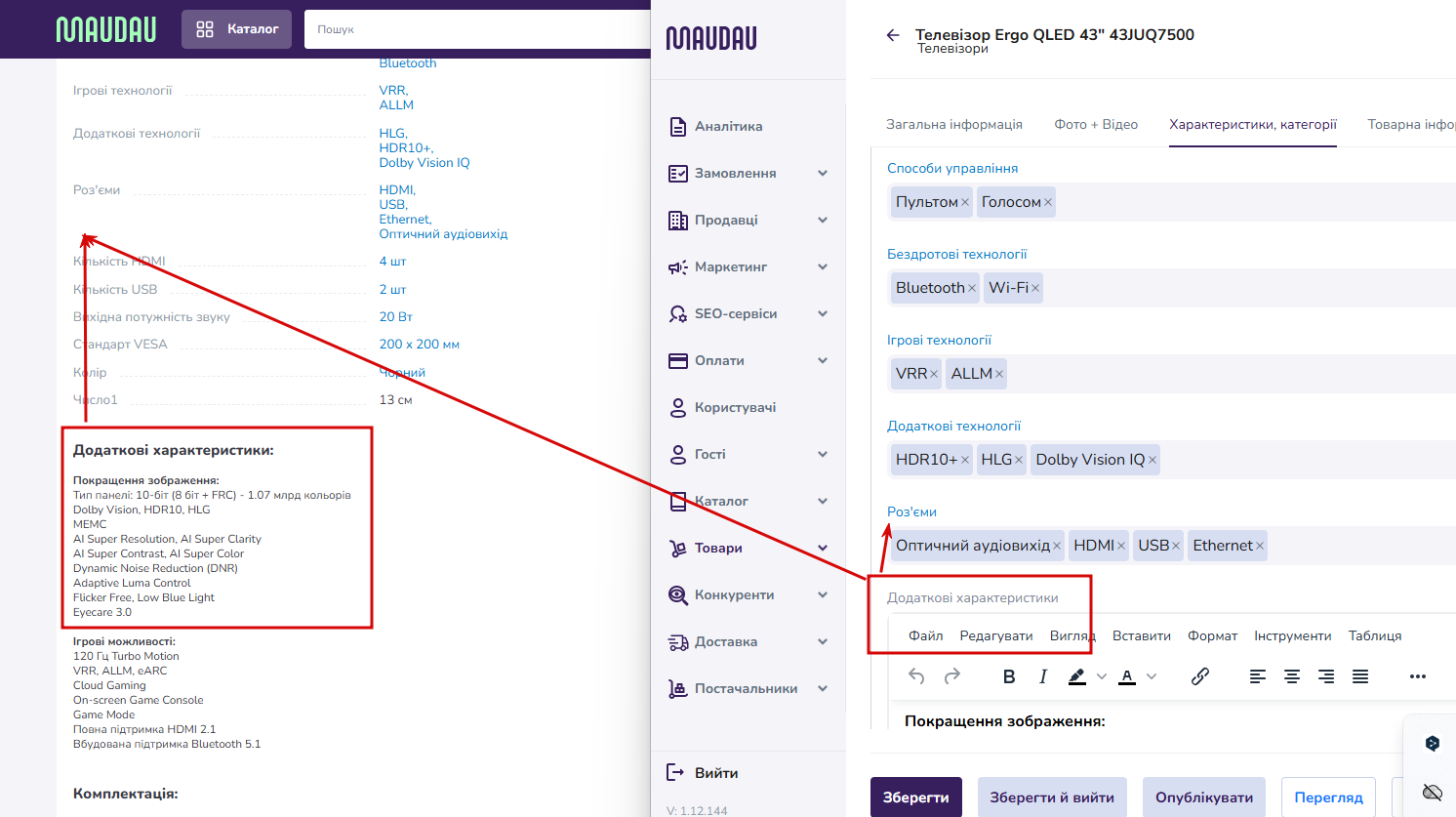Switch to the Загальна інформація tab
This screenshot has height=817, width=1456.
tap(954, 124)
